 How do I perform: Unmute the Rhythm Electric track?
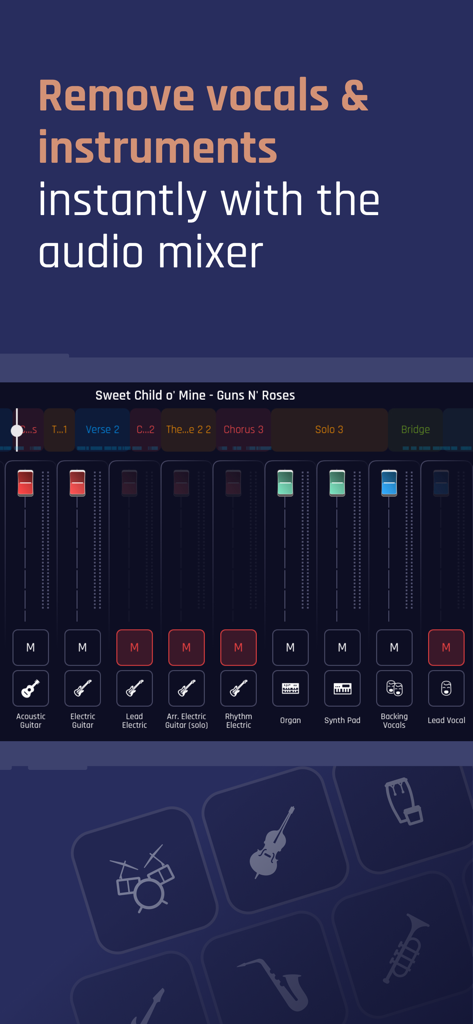pyautogui.click(x=238, y=647)
